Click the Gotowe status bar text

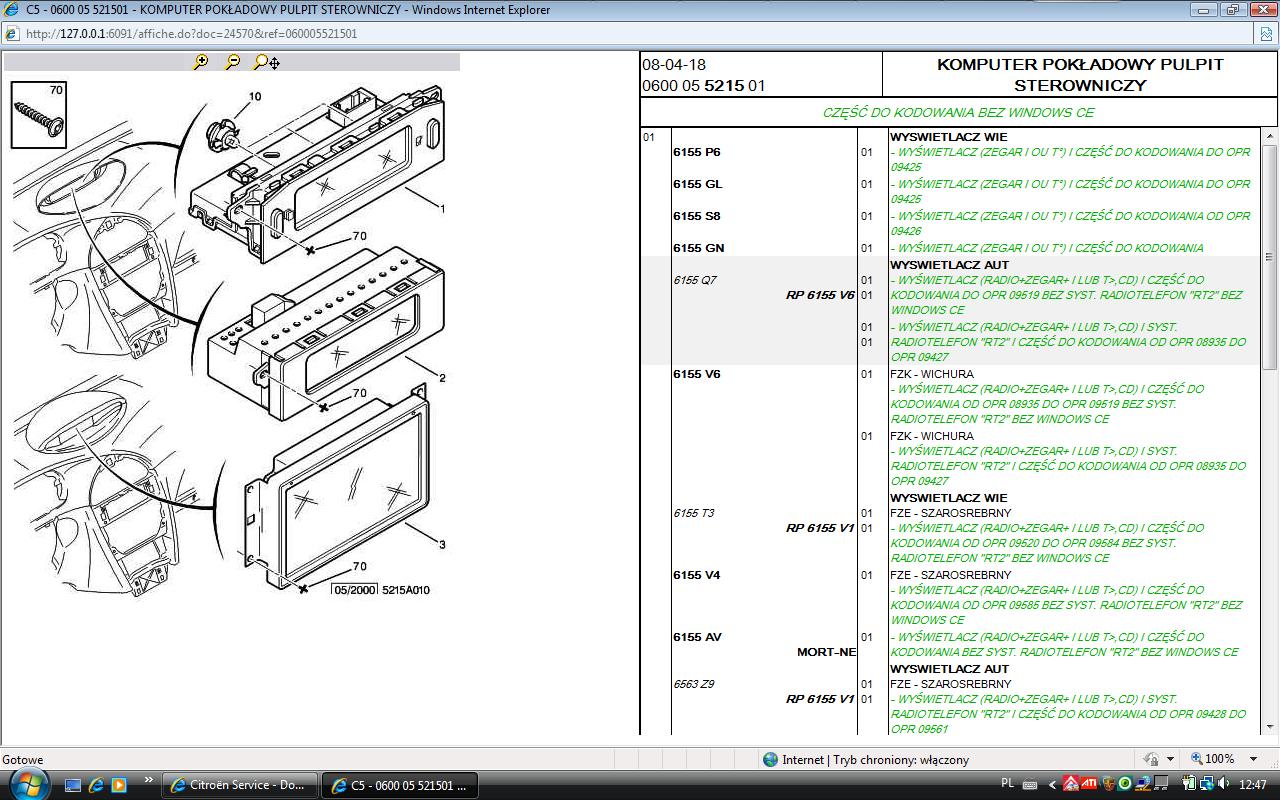tap(22, 760)
